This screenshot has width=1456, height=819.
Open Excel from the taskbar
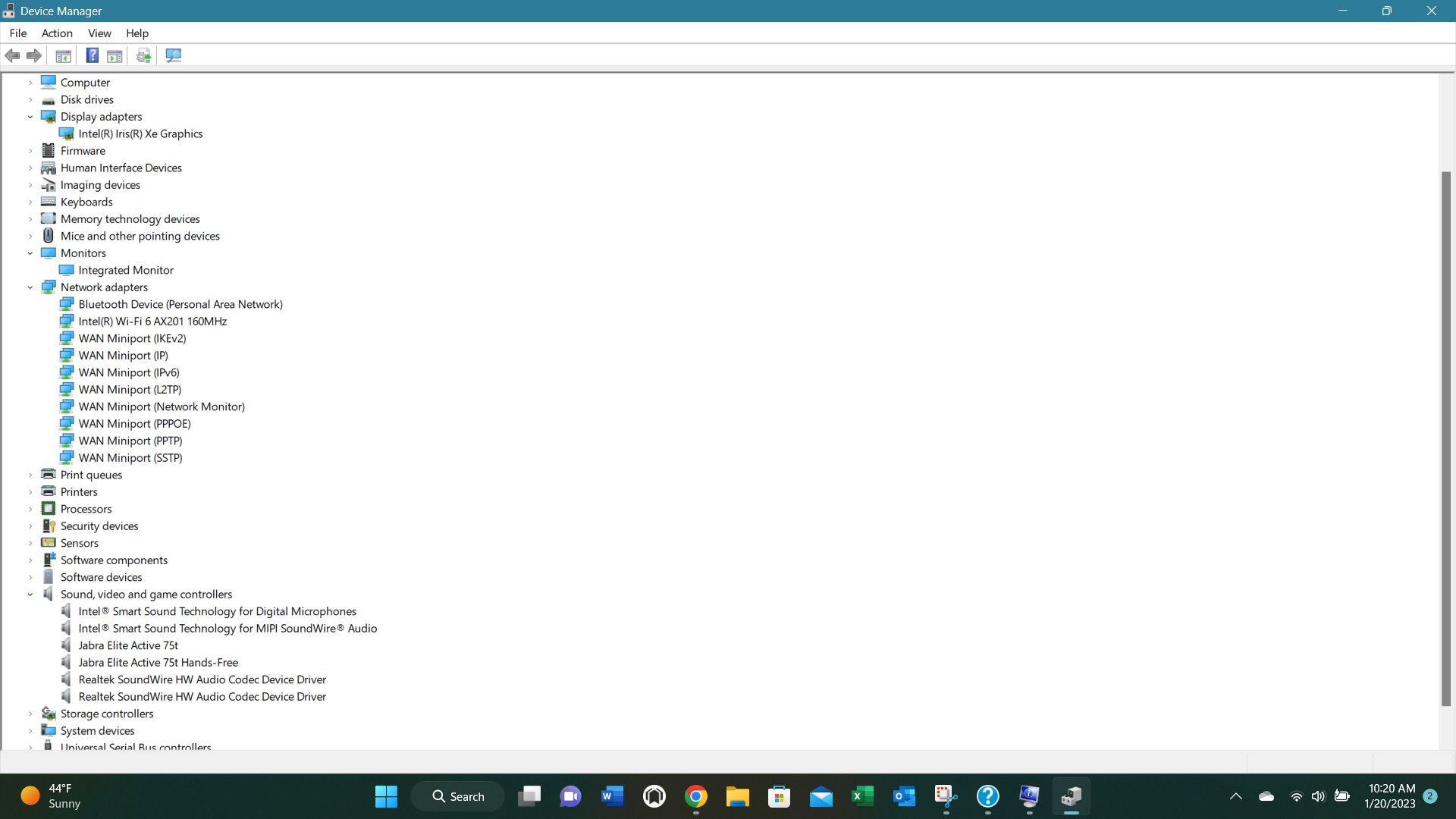[x=862, y=796]
